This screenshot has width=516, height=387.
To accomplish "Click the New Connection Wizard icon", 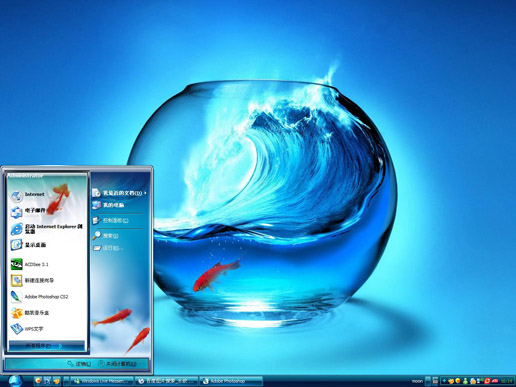I will (x=16, y=280).
